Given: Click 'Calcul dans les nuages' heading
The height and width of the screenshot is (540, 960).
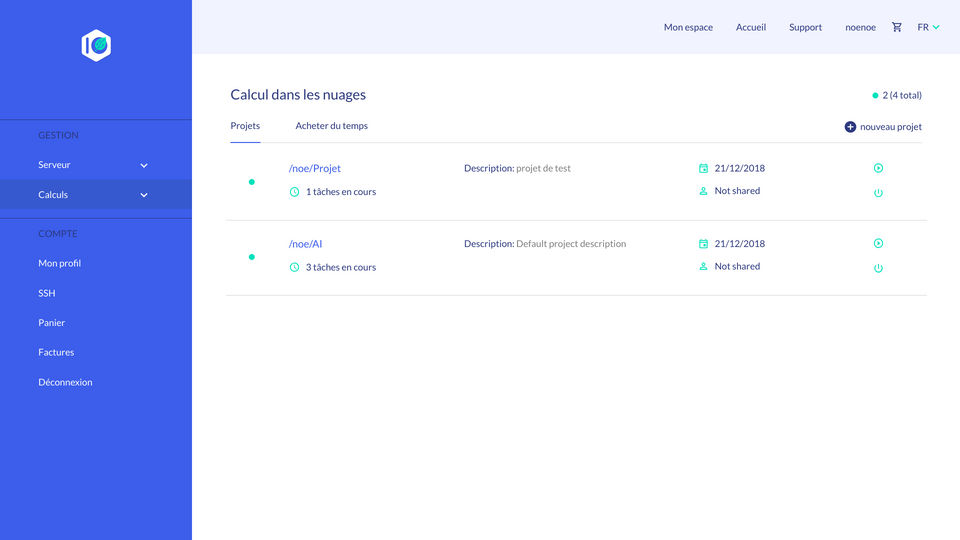Looking at the screenshot, I should [298, 94].
